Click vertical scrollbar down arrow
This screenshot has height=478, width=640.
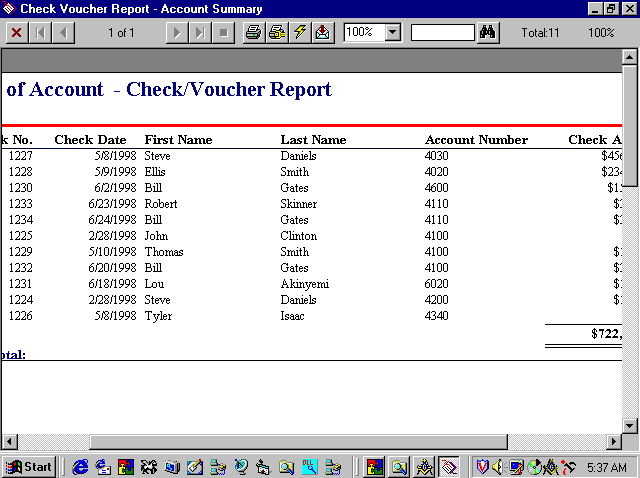click(x=630, y=425)
